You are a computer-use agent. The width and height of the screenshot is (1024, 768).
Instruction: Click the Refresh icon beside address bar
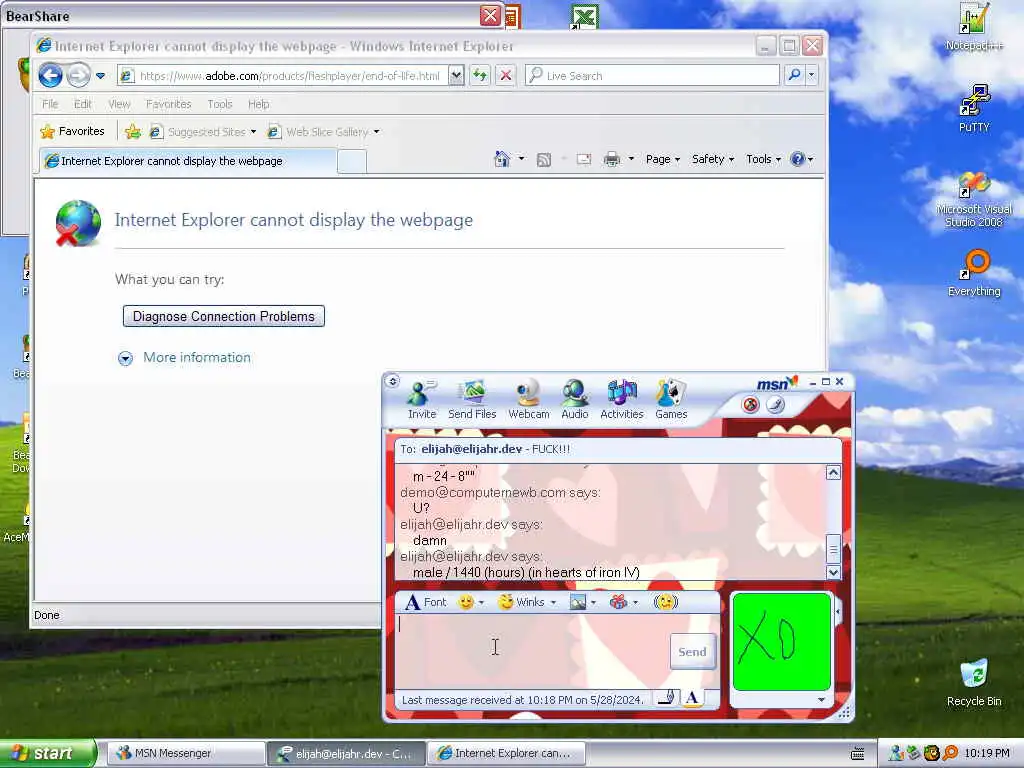tap(480, 75)
